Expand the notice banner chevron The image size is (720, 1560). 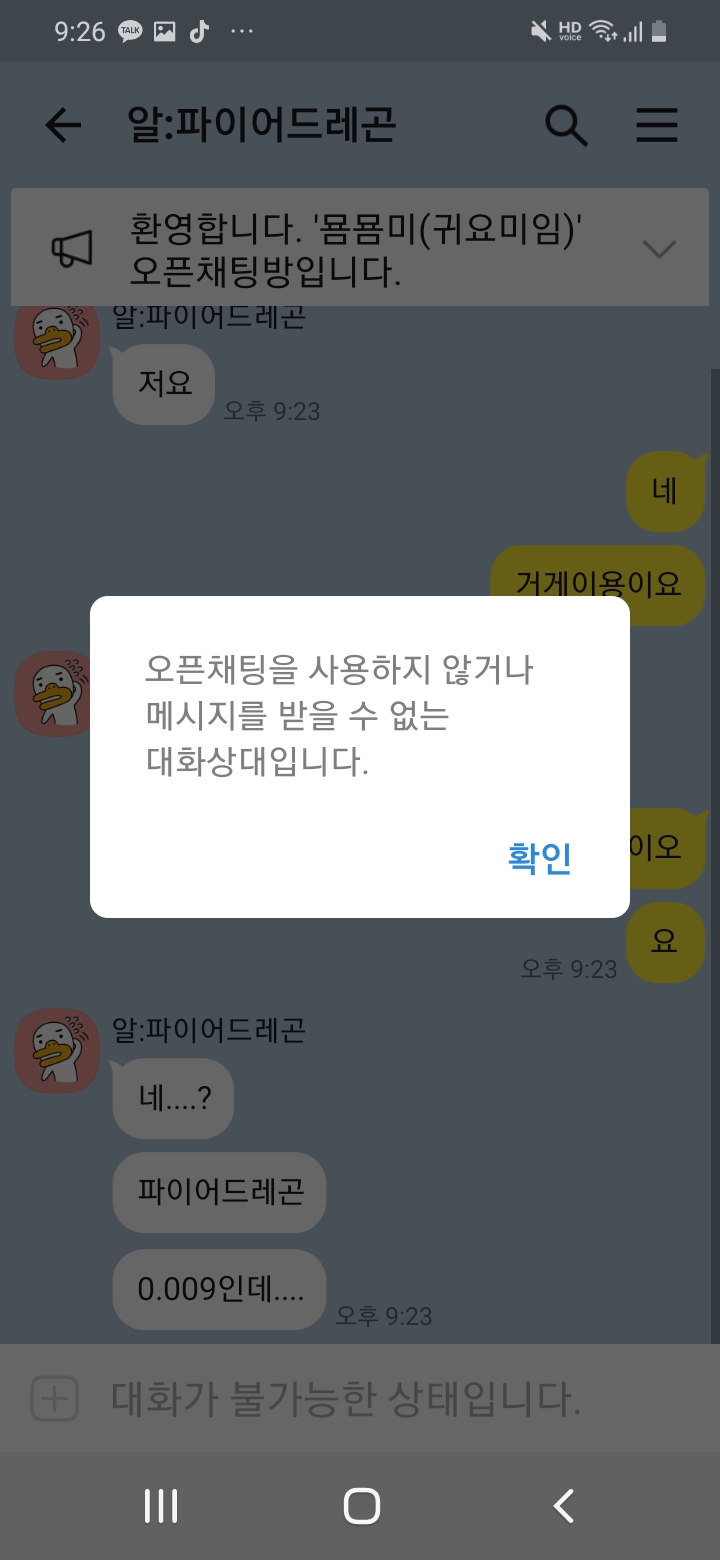pyautogui.click(x=659, y=248)
